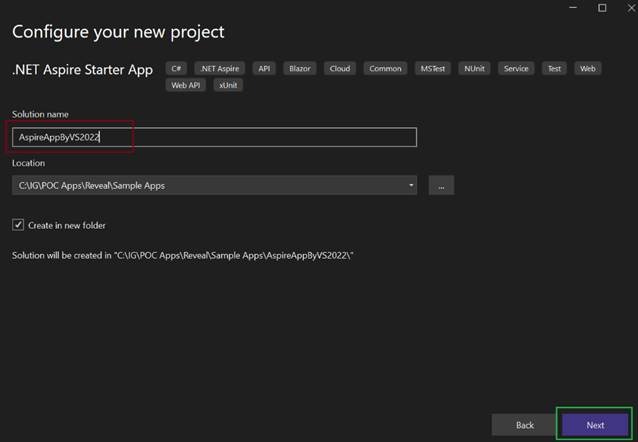Go to the Next step

(x=595, y=425)
